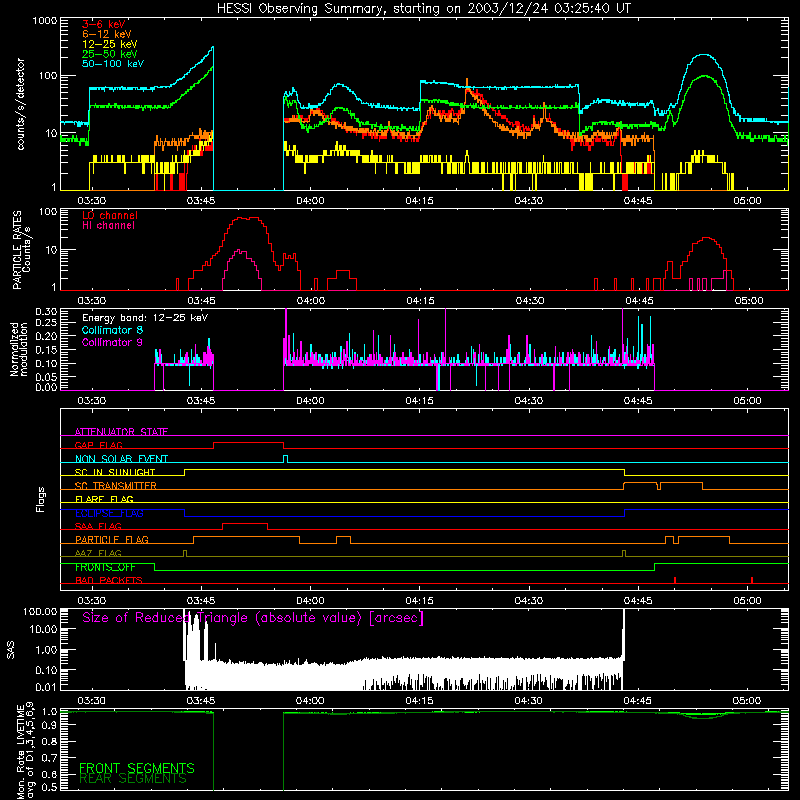Image resolution: width=800 pixels, height=800 pixels.
Task: Click the cyan NON SOLAR EVENT pulse
Action: click(285, 459)
